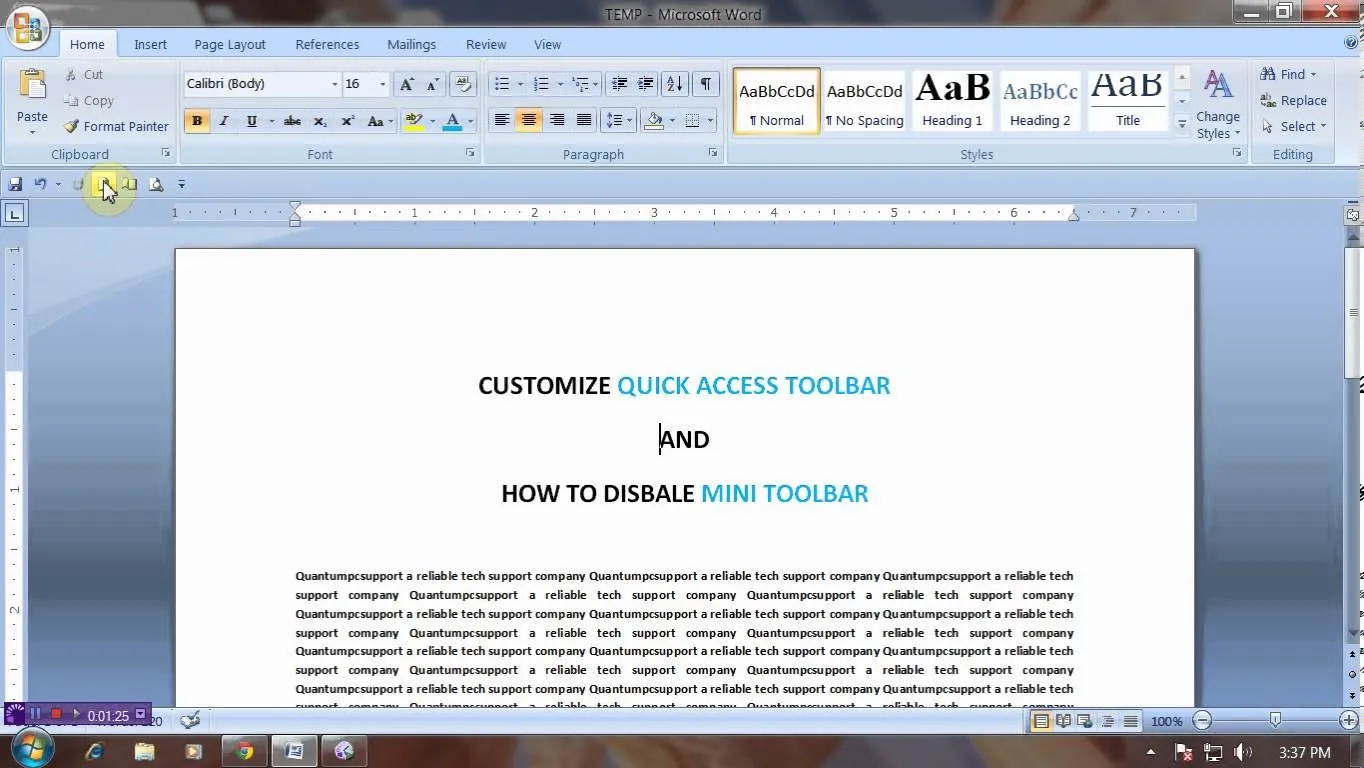Apply text highlight color
Viewport: 1364px width, 768px height.
413,121
